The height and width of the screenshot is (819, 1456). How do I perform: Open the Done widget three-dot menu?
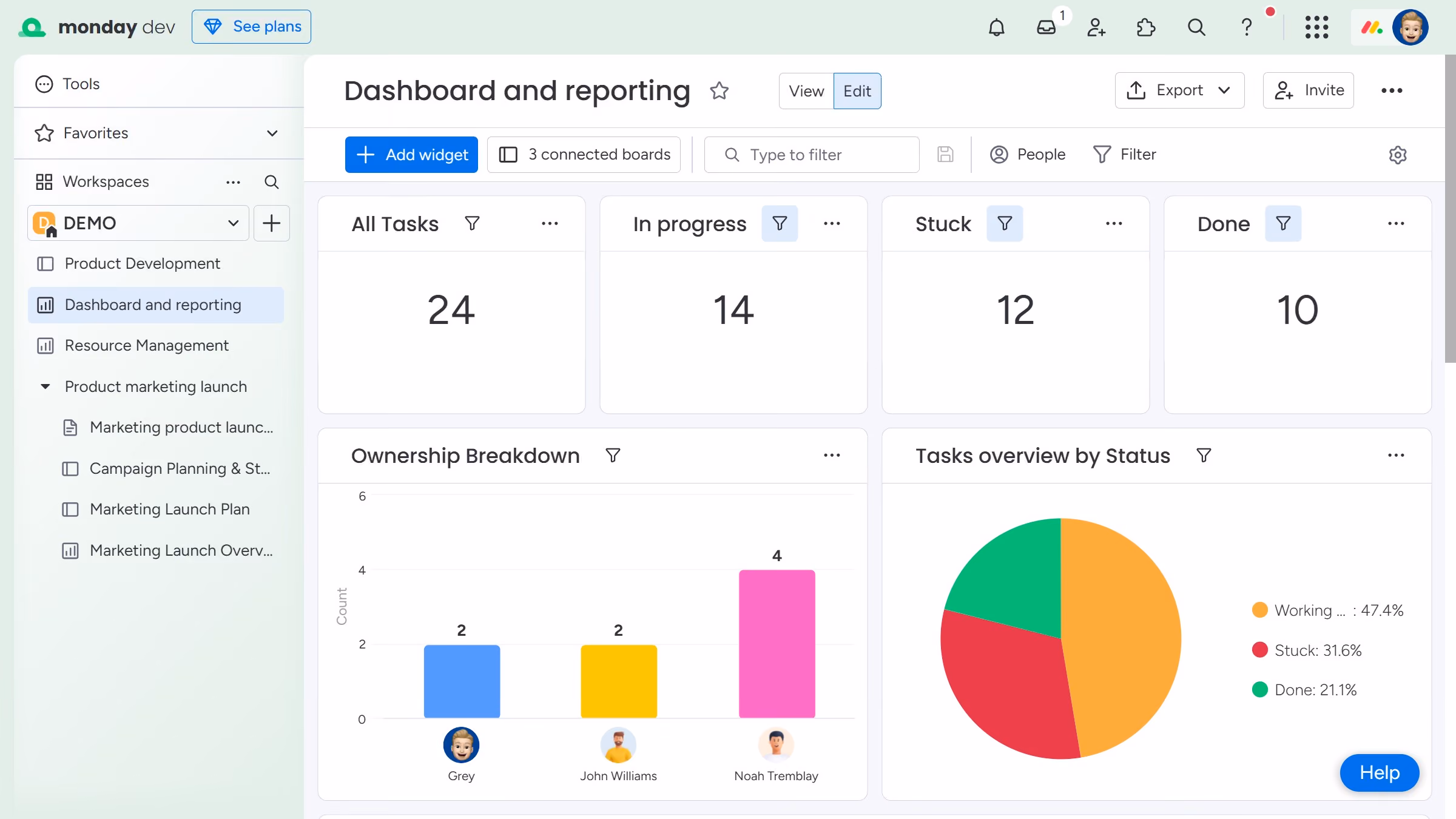1396,224
